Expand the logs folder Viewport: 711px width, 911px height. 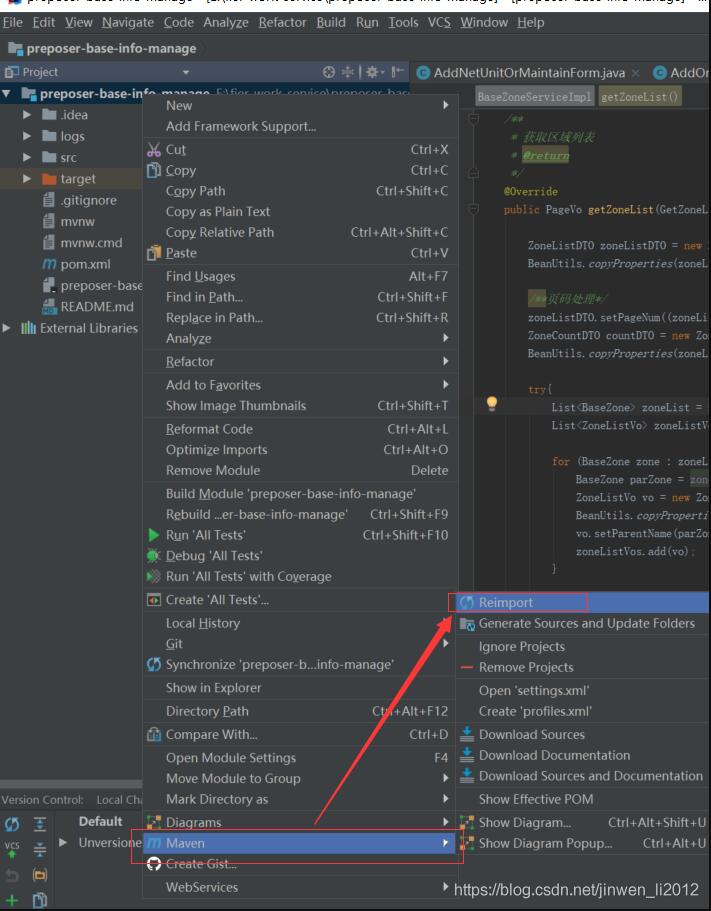(27, 136)
